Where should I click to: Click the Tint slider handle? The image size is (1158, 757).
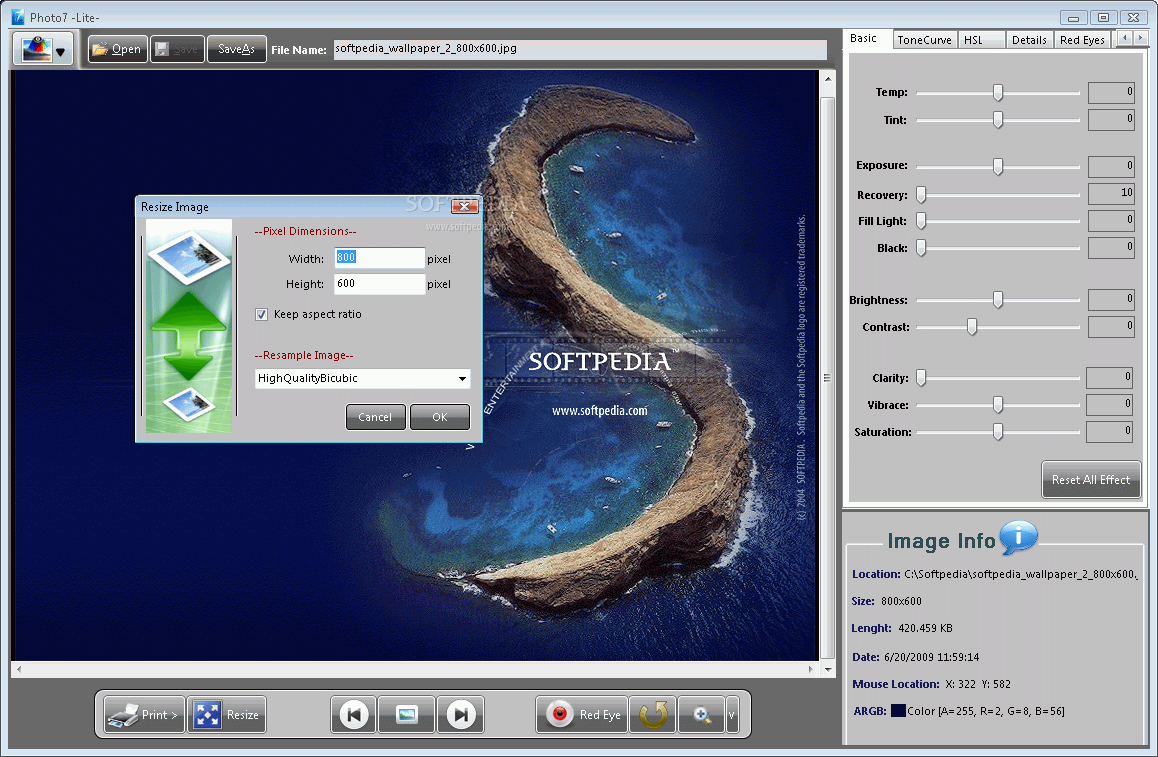pos(998,120)
